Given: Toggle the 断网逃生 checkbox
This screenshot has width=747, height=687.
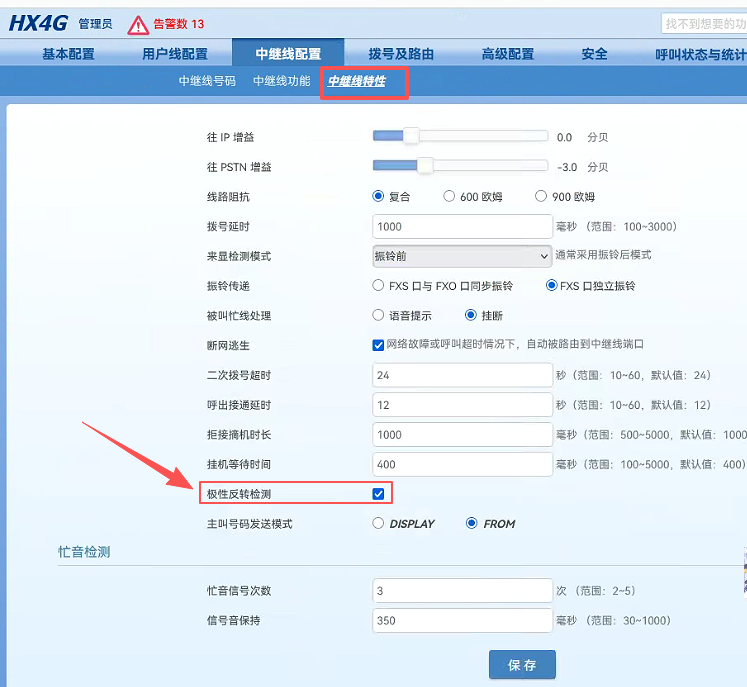Looking at the screenshot, I should point(378,345).
